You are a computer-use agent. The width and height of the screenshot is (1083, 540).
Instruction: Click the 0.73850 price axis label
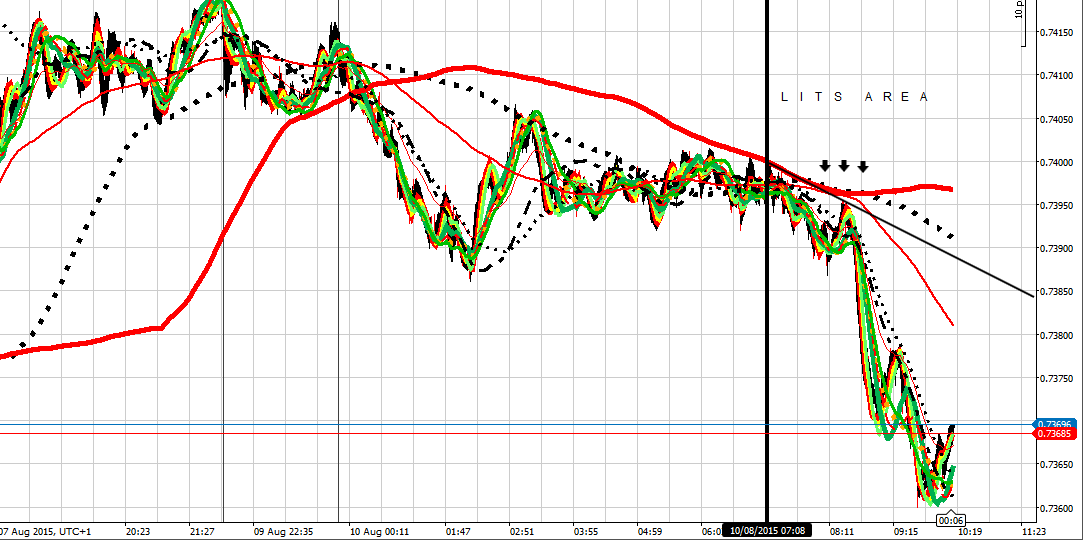click(1056, 292)
